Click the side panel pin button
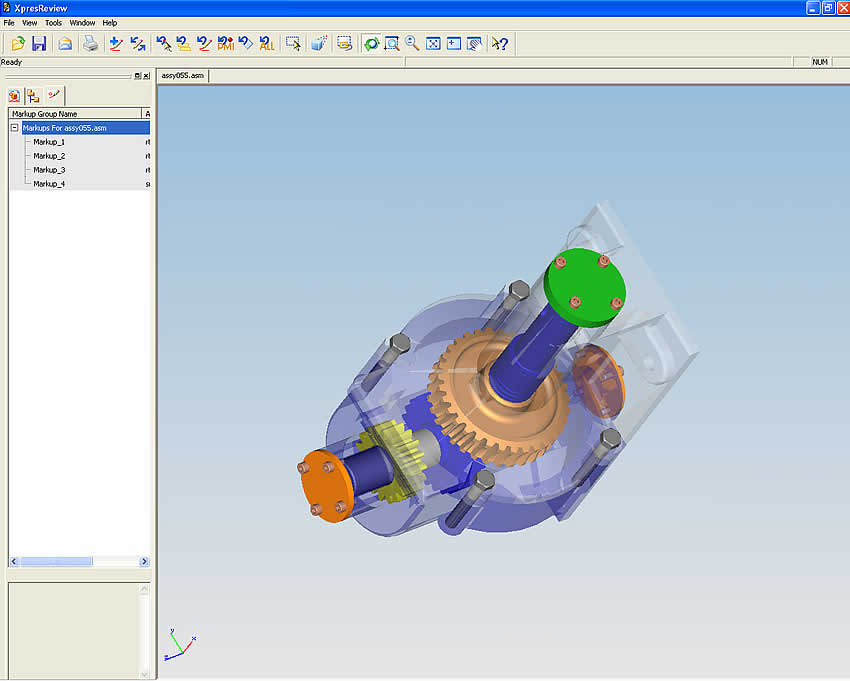Screen dimensions: 850x681 click(x=138, y=76)
